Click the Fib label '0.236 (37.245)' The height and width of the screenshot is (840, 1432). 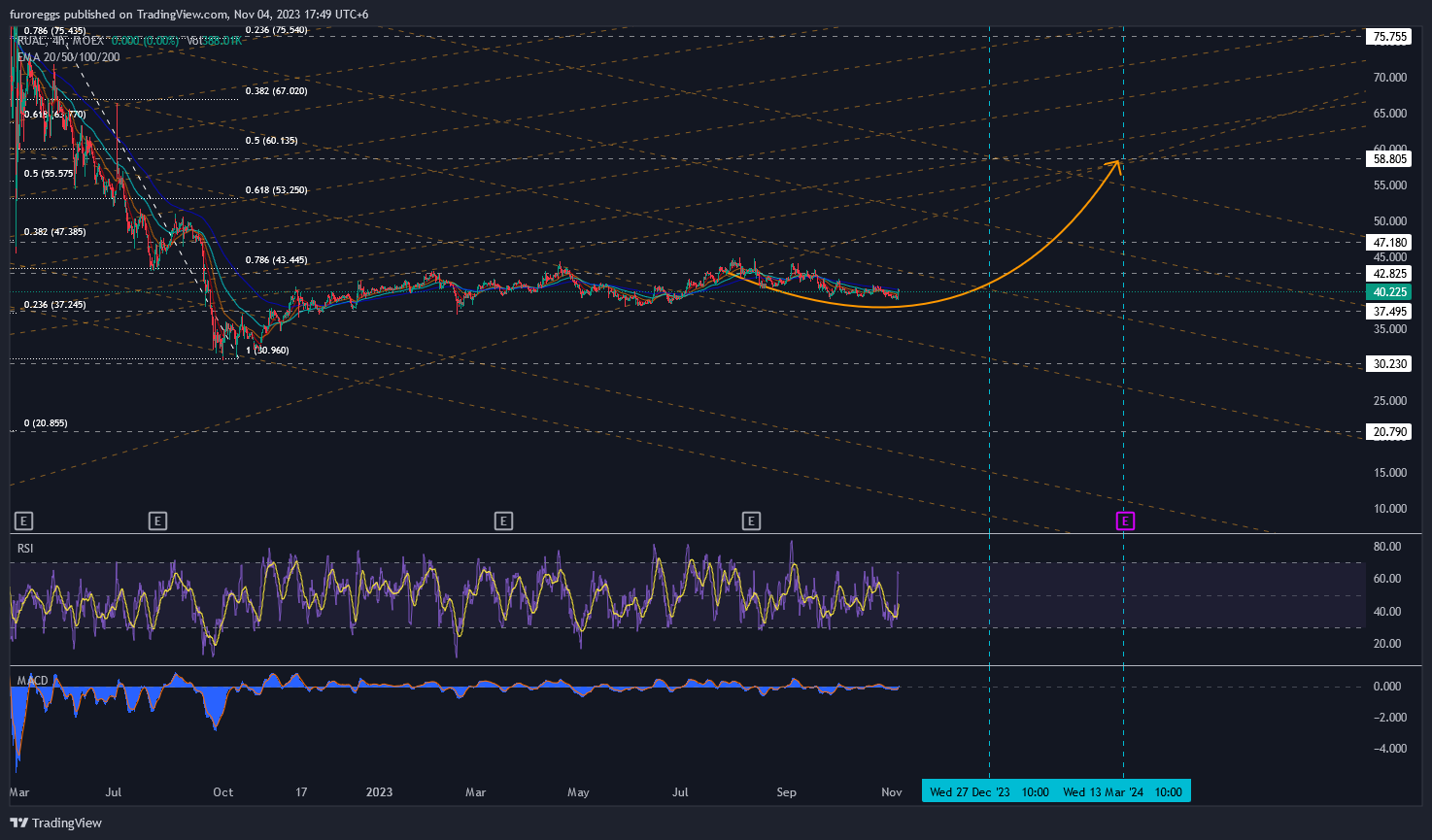[54, 305]
